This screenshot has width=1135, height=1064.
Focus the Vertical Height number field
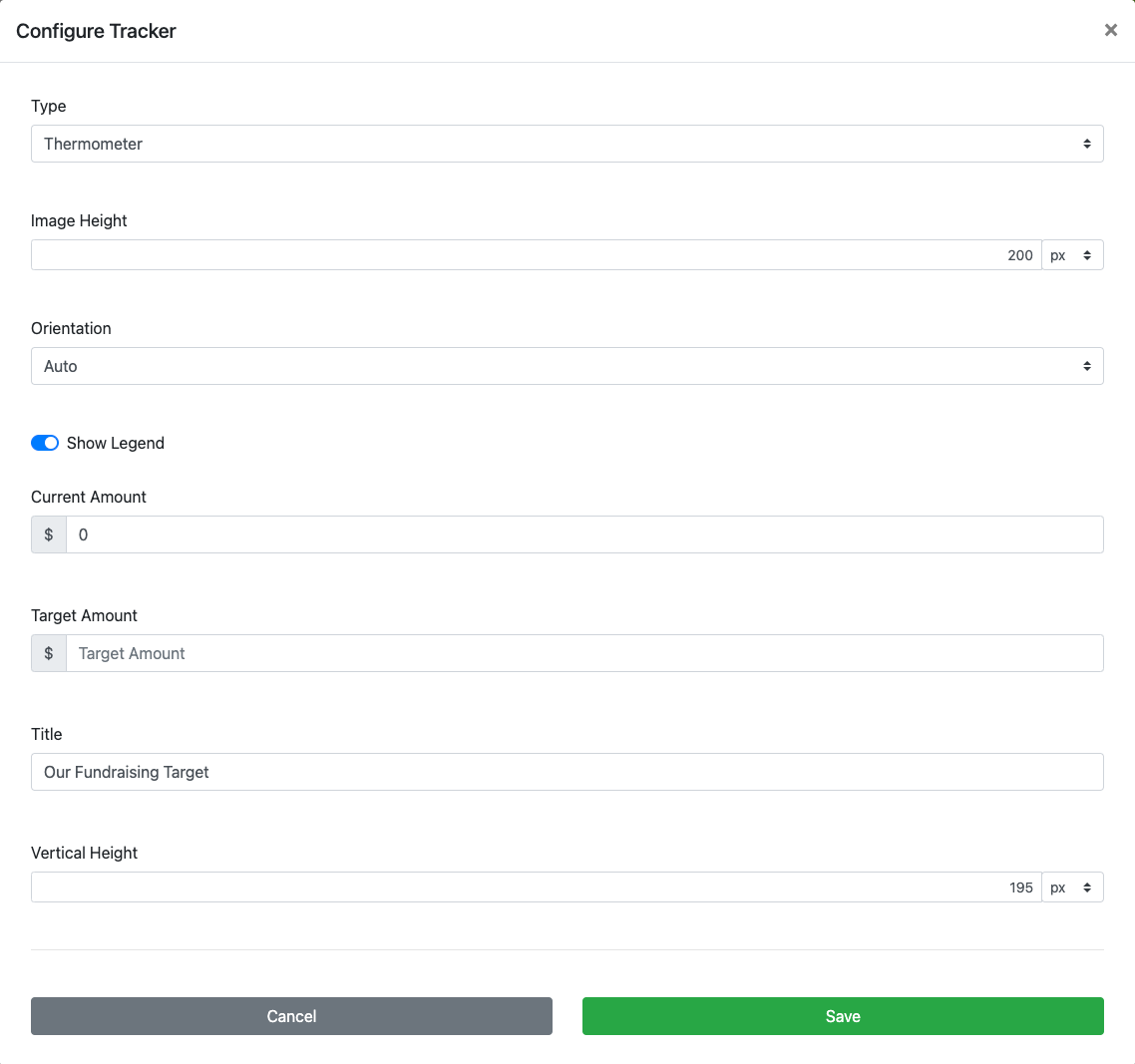(x=536, y=887)
